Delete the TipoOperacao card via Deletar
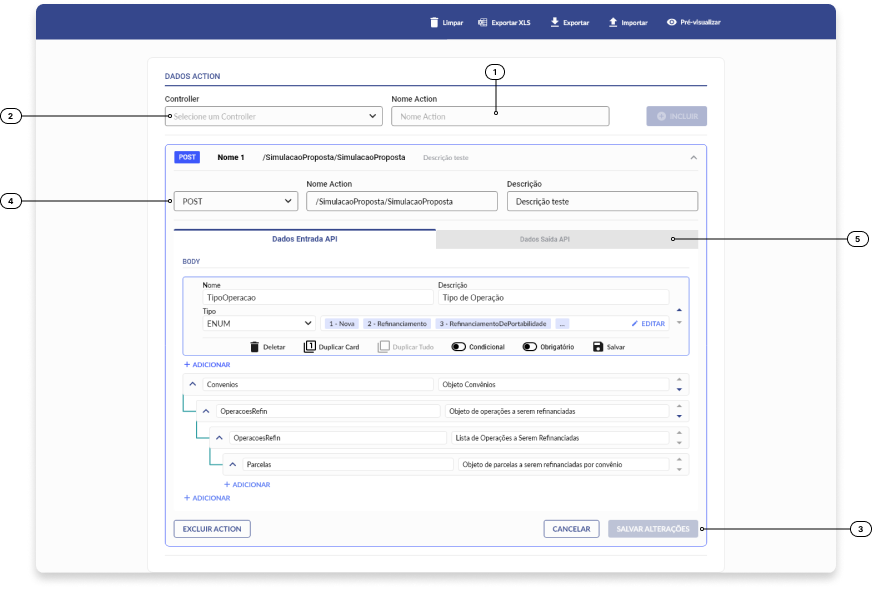Image resolution: width=872 pixels, height=589 pixels. click(x=255, y=347)
